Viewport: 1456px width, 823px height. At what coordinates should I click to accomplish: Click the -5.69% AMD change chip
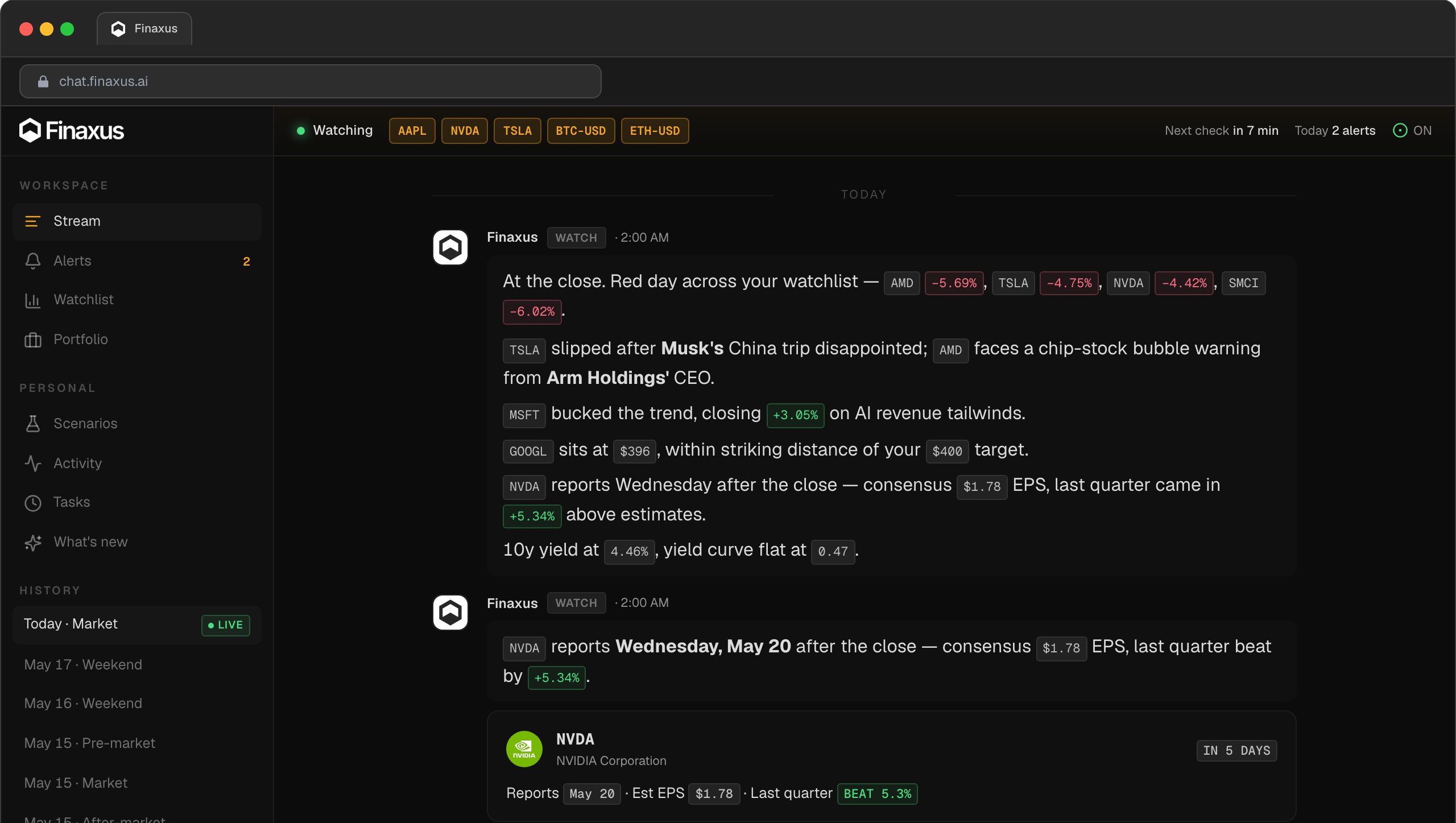point(954,283)
